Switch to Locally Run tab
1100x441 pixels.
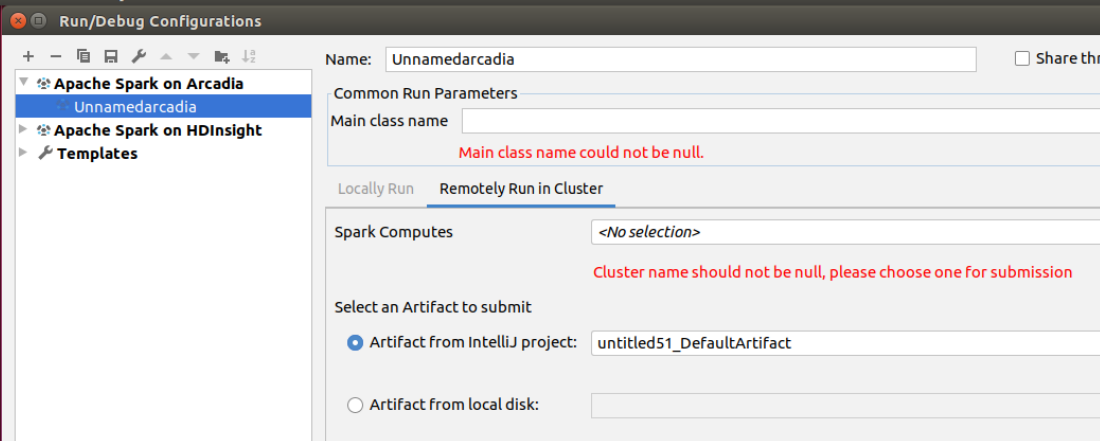click(376, 189)
